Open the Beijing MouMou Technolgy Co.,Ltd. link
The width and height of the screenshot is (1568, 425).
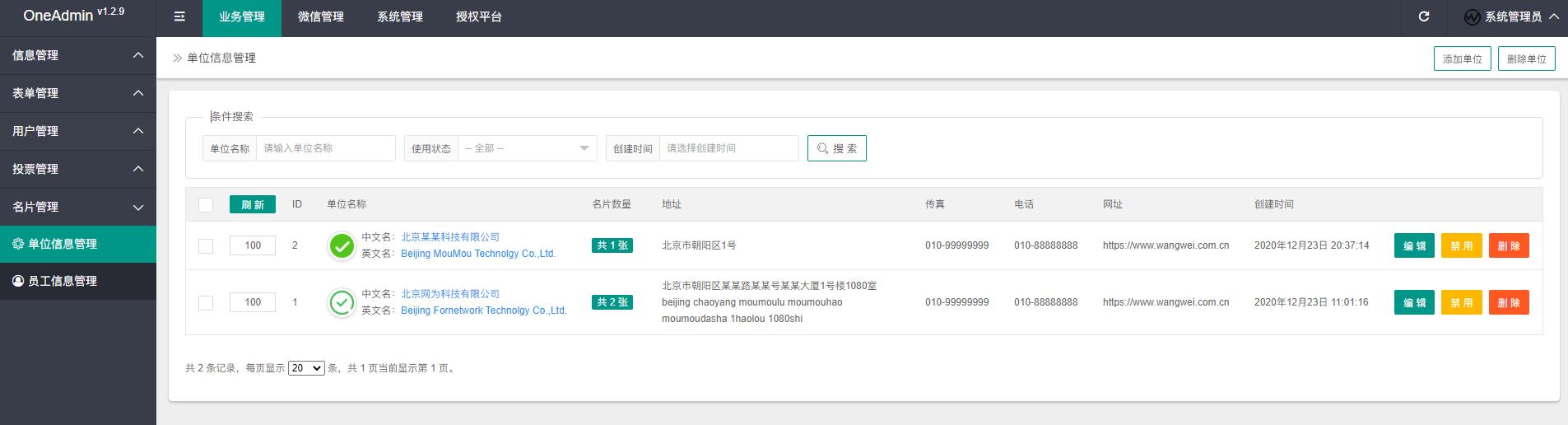478,254
